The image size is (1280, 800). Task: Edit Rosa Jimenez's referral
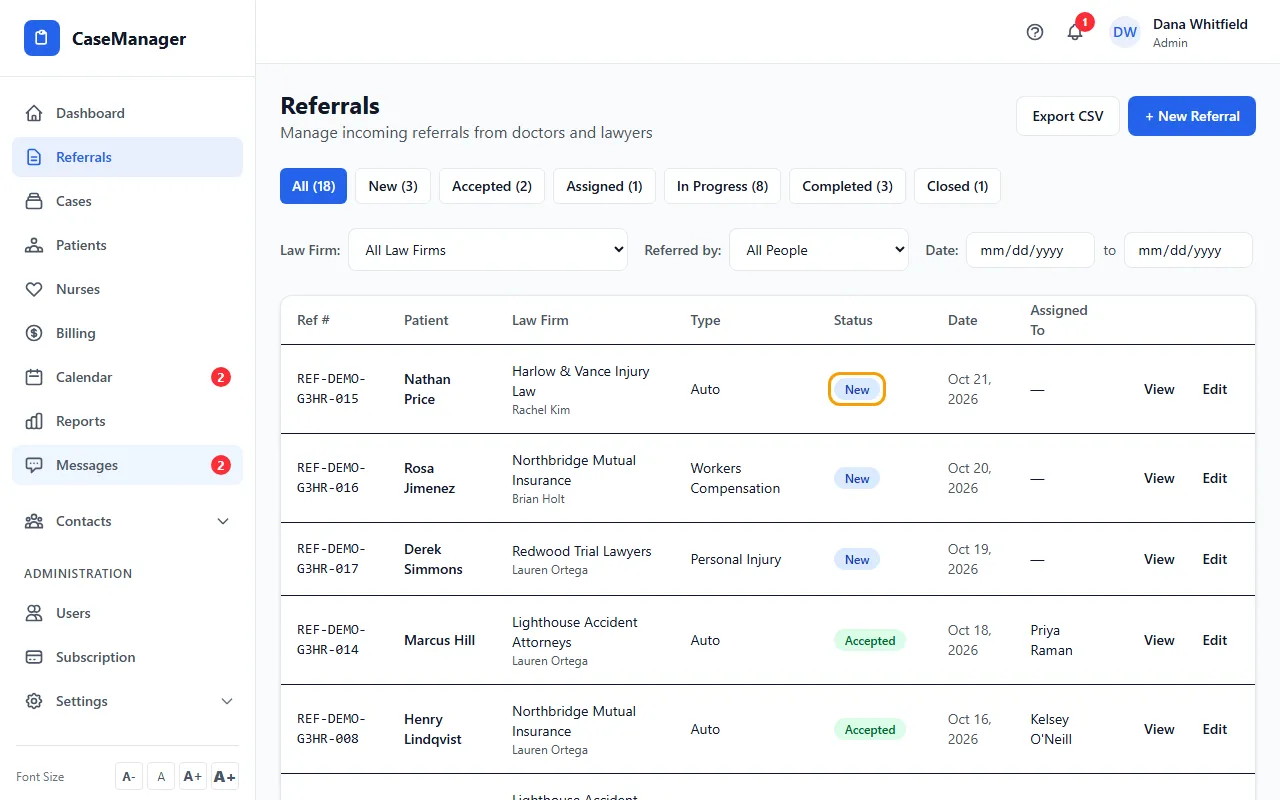(x=1214, y=478)
